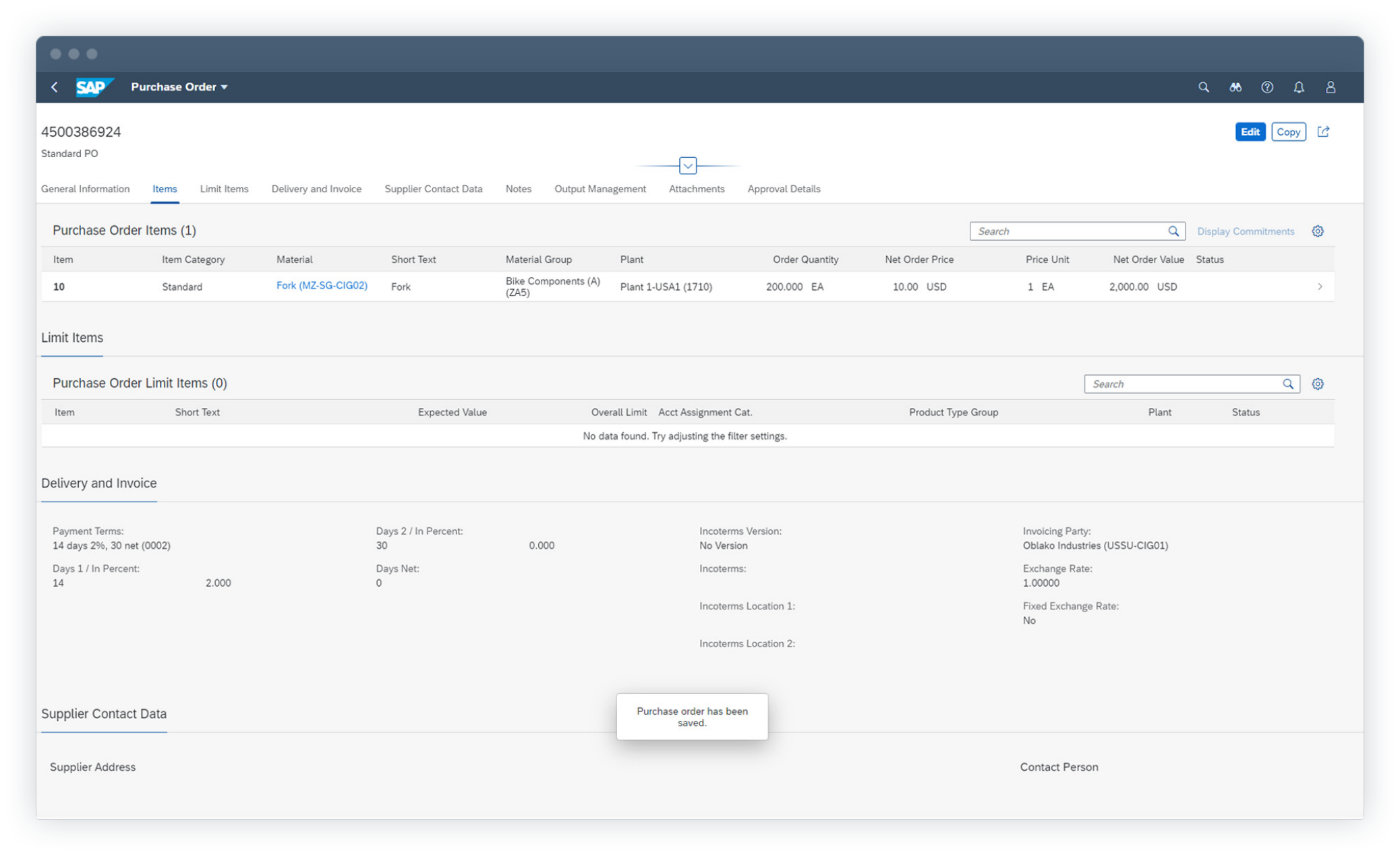Click the back arrow in header

(55, 87)
